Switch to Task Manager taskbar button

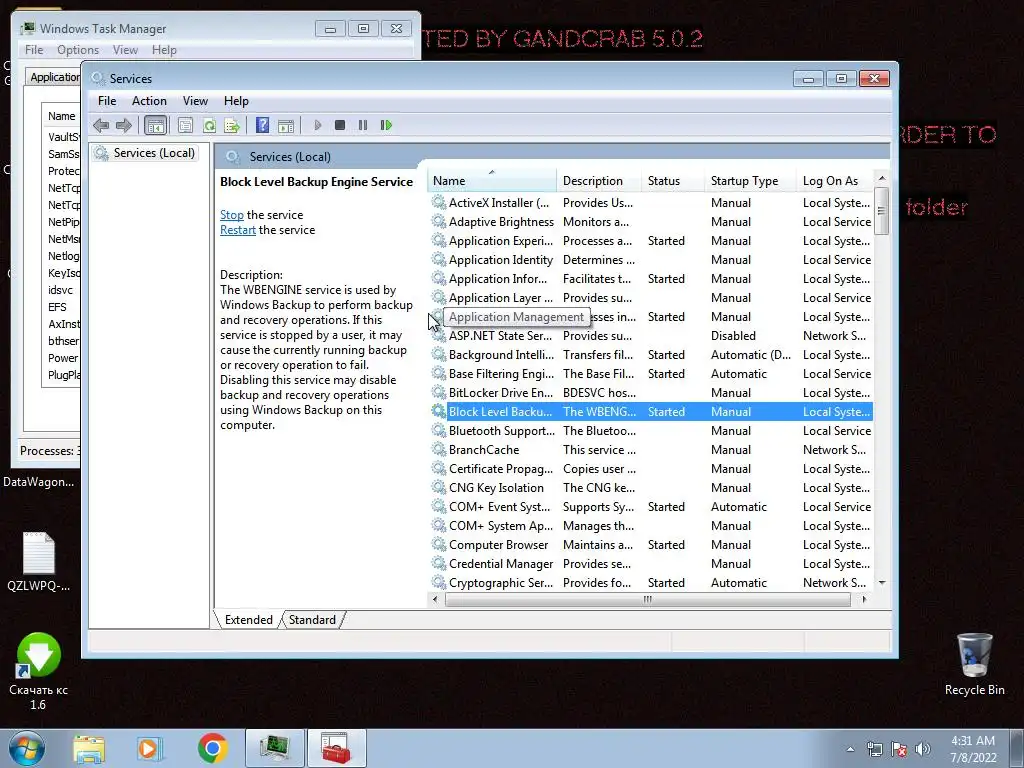tap(275, 748)
